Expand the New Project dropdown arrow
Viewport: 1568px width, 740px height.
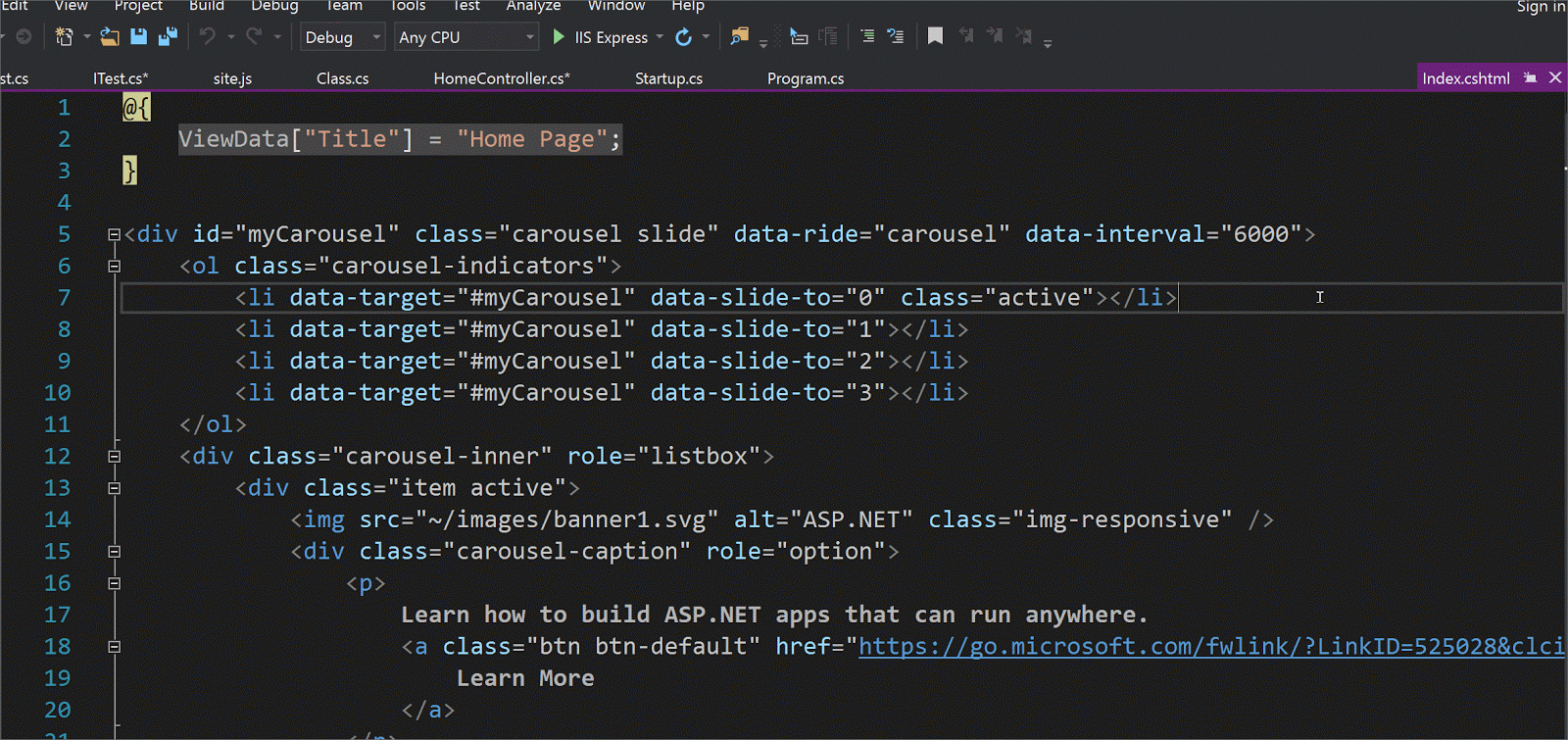tap(86, 37)
